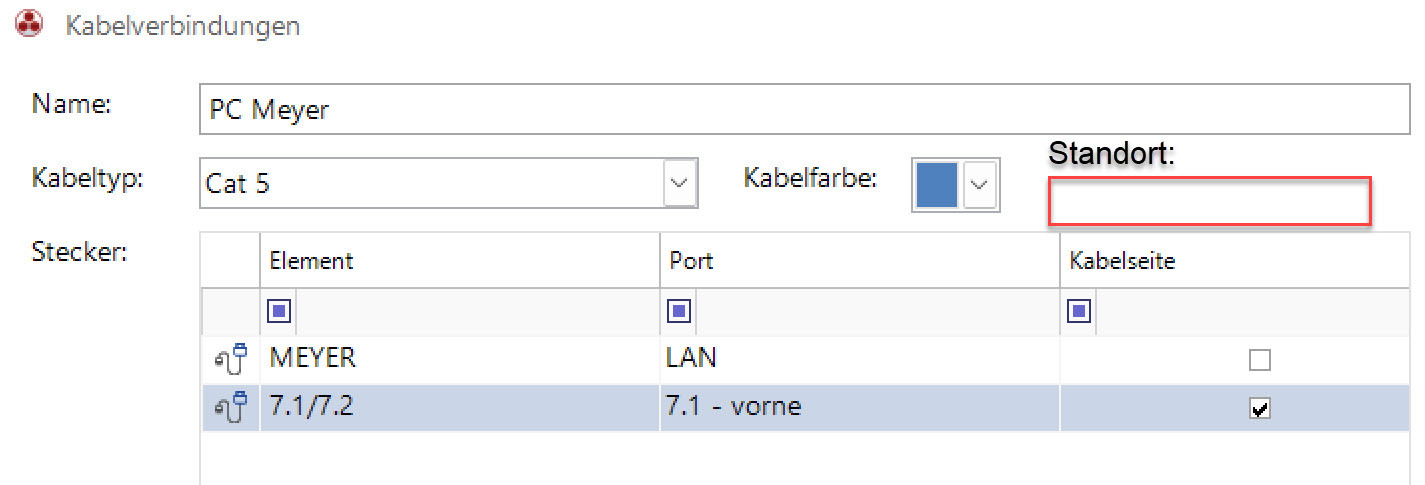Open the Kabeltyp dropdown arrow
Image resolution: width=1425 pixels, height=485 pixels.
click(x=680, y=183)
